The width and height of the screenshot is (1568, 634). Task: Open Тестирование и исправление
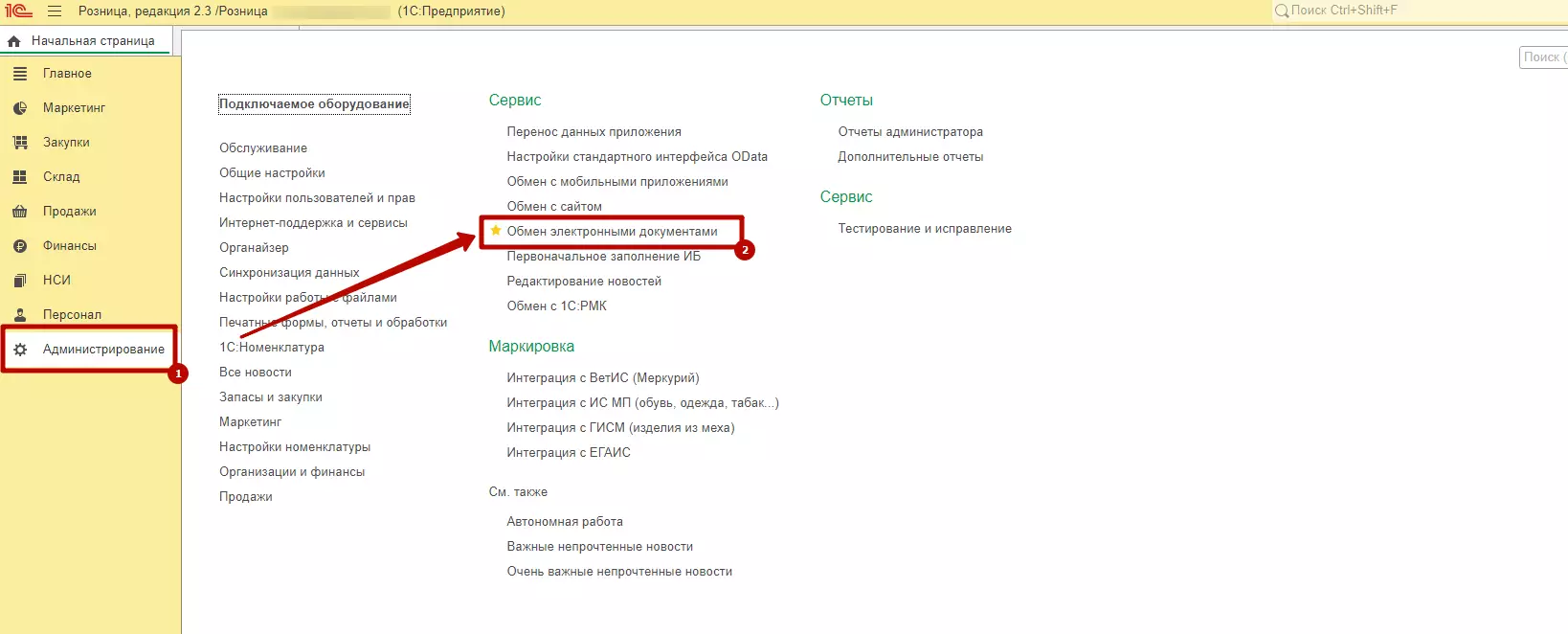tap(925, 229)
